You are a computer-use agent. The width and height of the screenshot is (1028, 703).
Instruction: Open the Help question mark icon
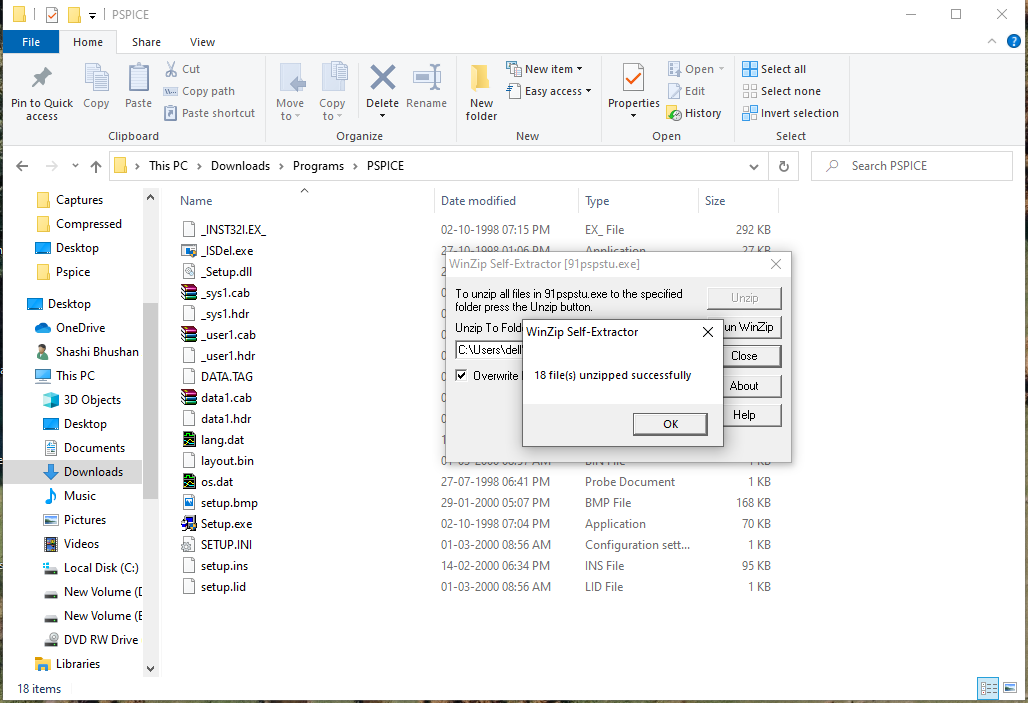1013,41
